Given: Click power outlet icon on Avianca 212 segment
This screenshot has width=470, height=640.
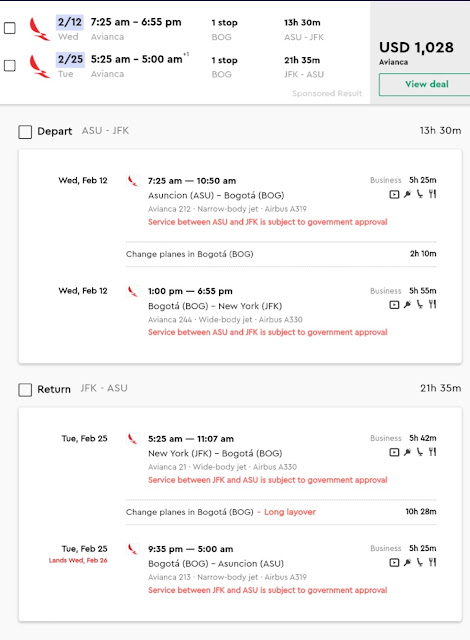Looking at the screenshot, I should [x=407, y=194].
